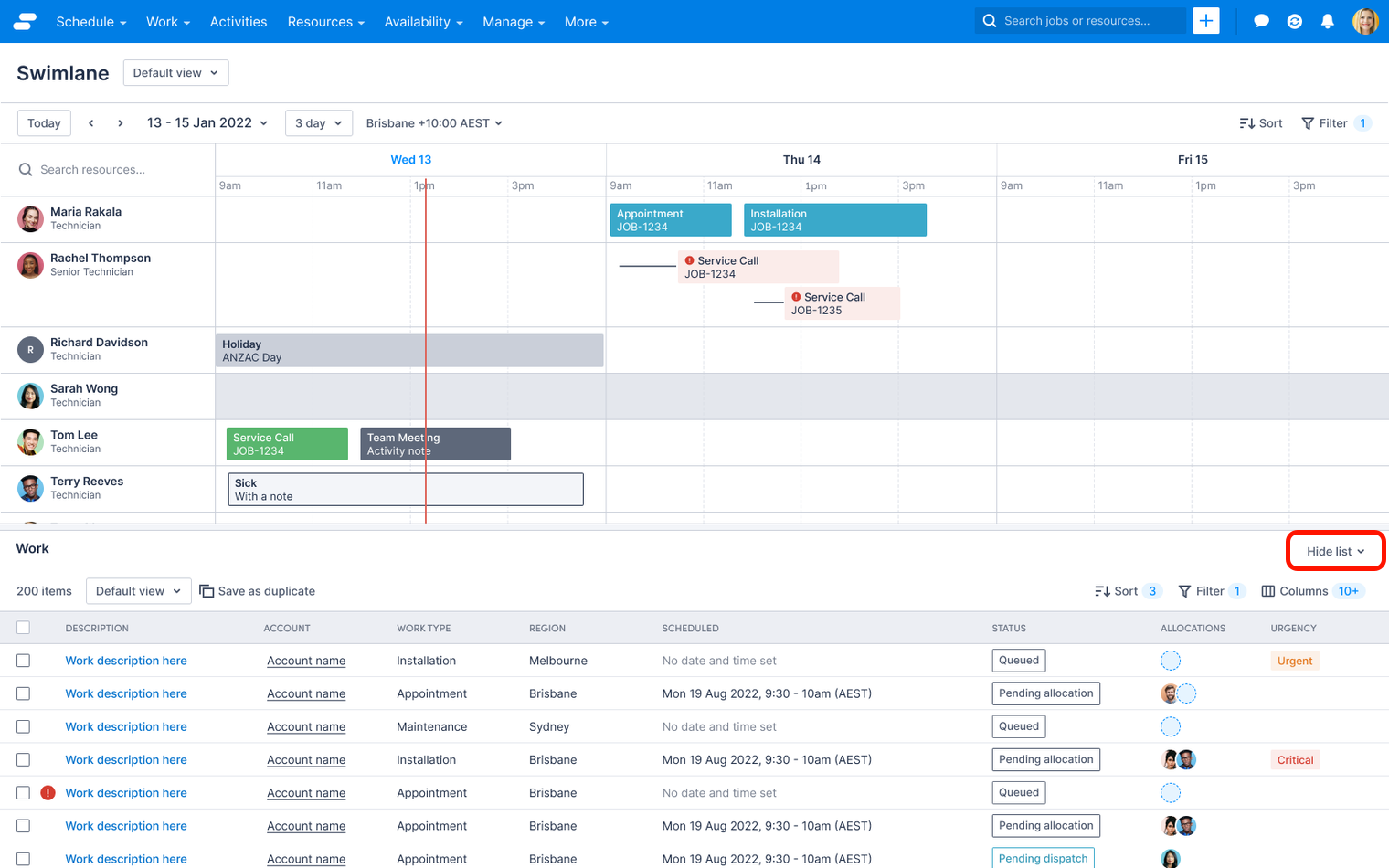
Task: Click the alert icon on Service Call JOB-1234
Action: click(690, 259)
